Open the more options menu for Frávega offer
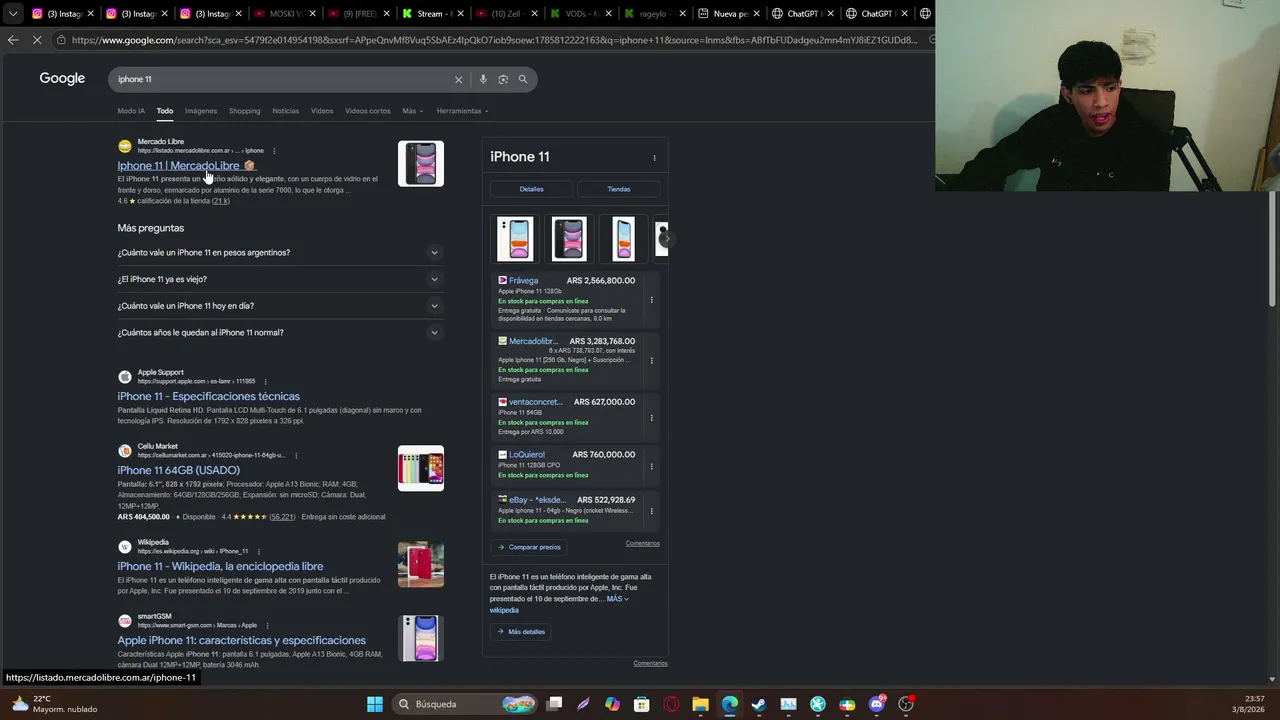 pyautogui.click(x=651, y=300)
